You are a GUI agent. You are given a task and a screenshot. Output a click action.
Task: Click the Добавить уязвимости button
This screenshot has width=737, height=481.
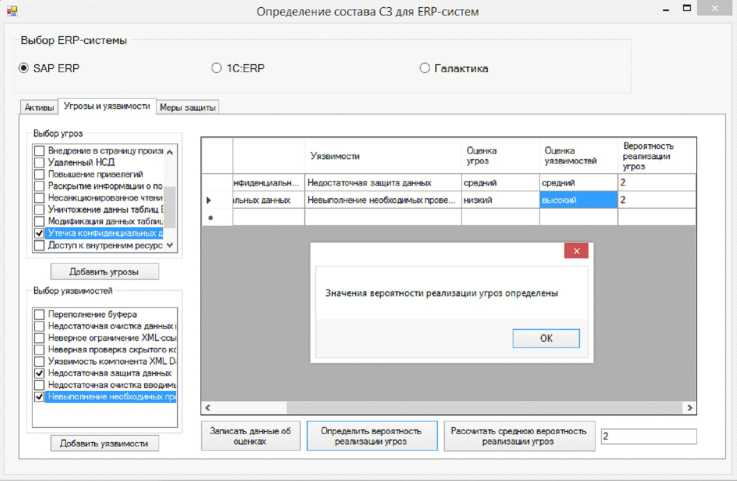pos(104,443)
